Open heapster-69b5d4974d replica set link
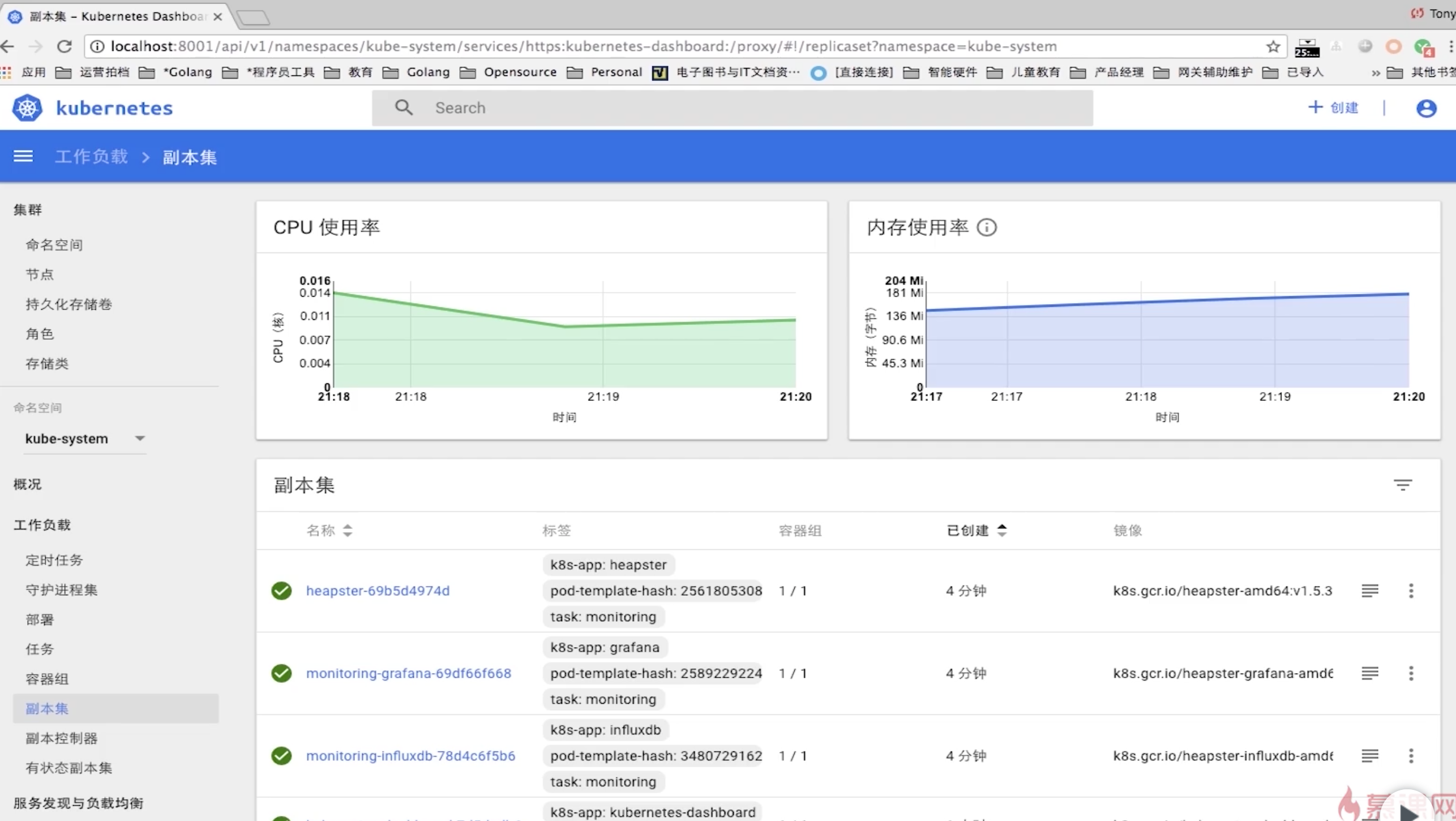Screen dimensions: 1456x821 (378, 591)
